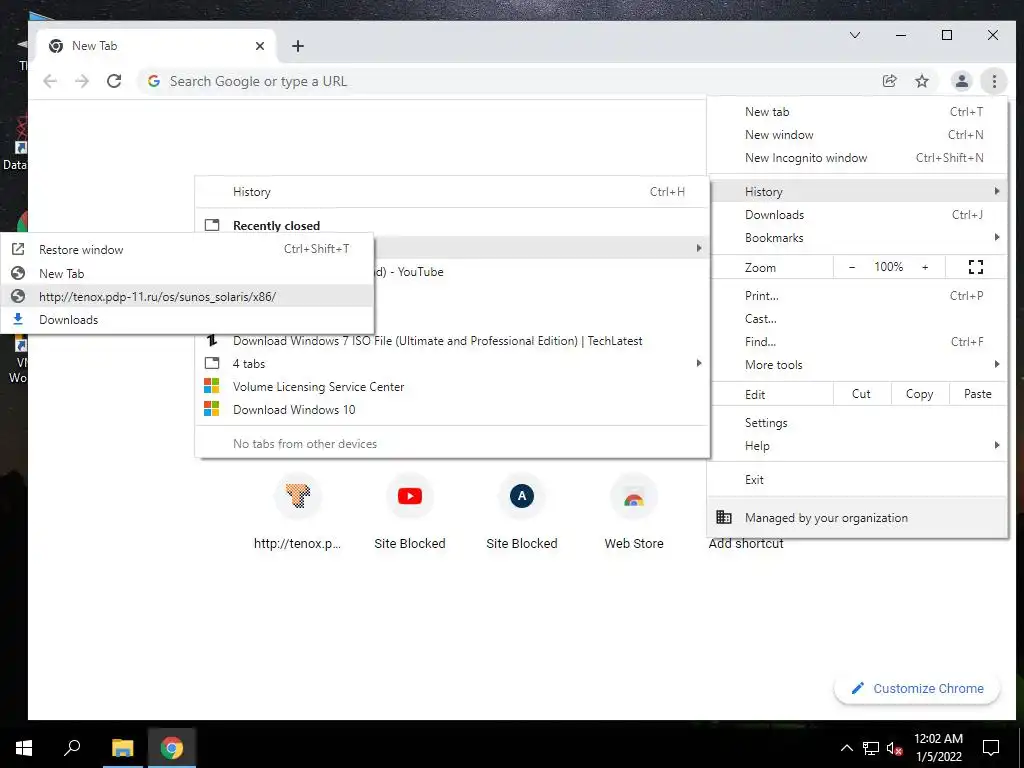
Task: Close the New Tab tab
Action: tap(260, 46)
